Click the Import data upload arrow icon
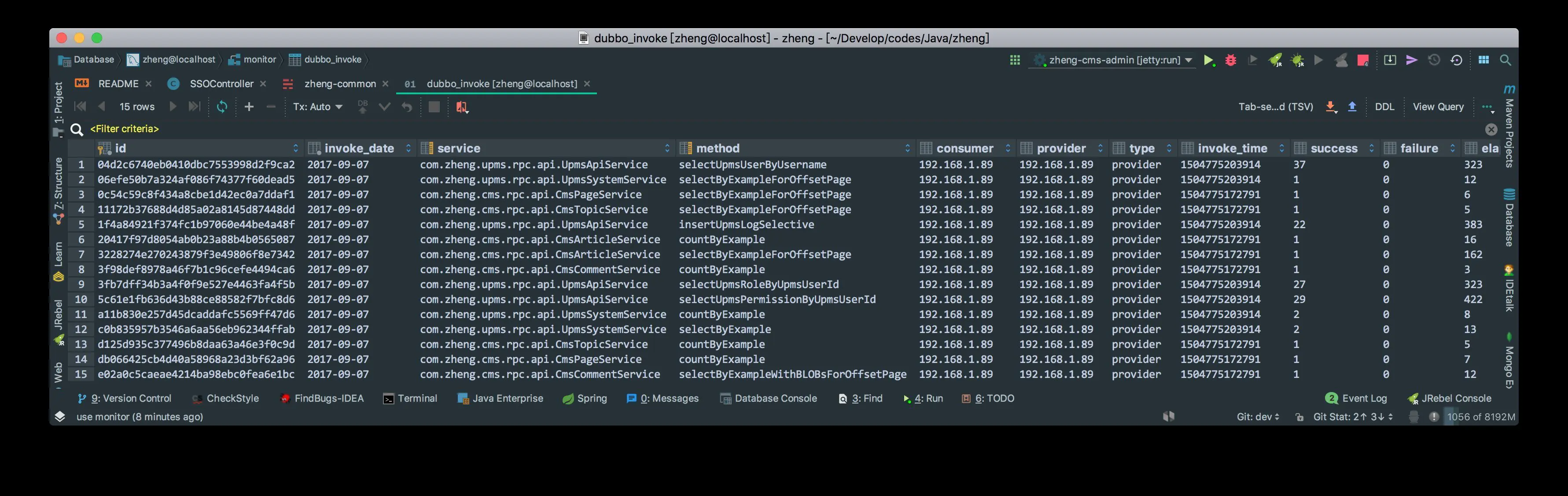Image resolution: width=1568 pixels, height=496 pixels. click(x=1352, y=107)
